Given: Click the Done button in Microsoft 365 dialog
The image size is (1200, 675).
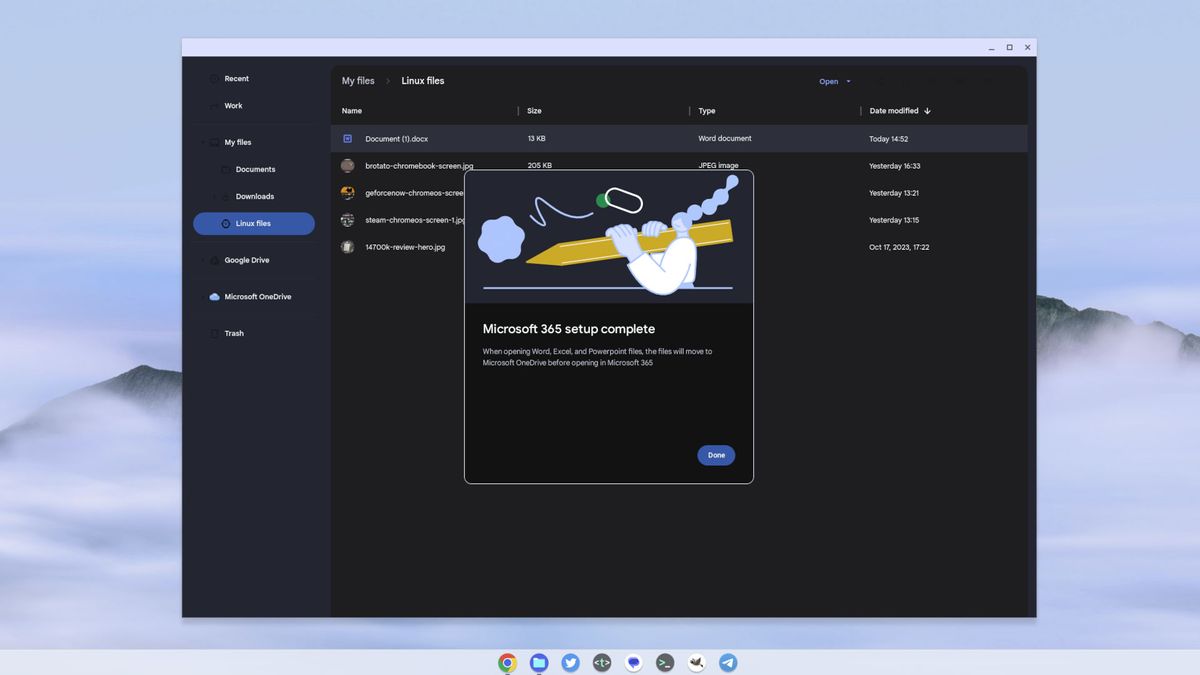Looking at the screenshot, I should pos(716,455).
